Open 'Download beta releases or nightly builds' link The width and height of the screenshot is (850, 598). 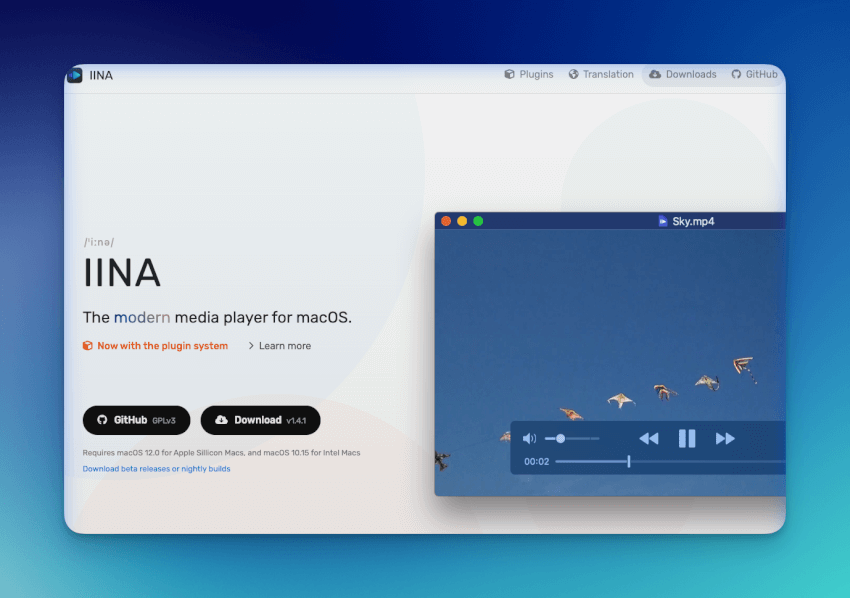tap(156, 468)
